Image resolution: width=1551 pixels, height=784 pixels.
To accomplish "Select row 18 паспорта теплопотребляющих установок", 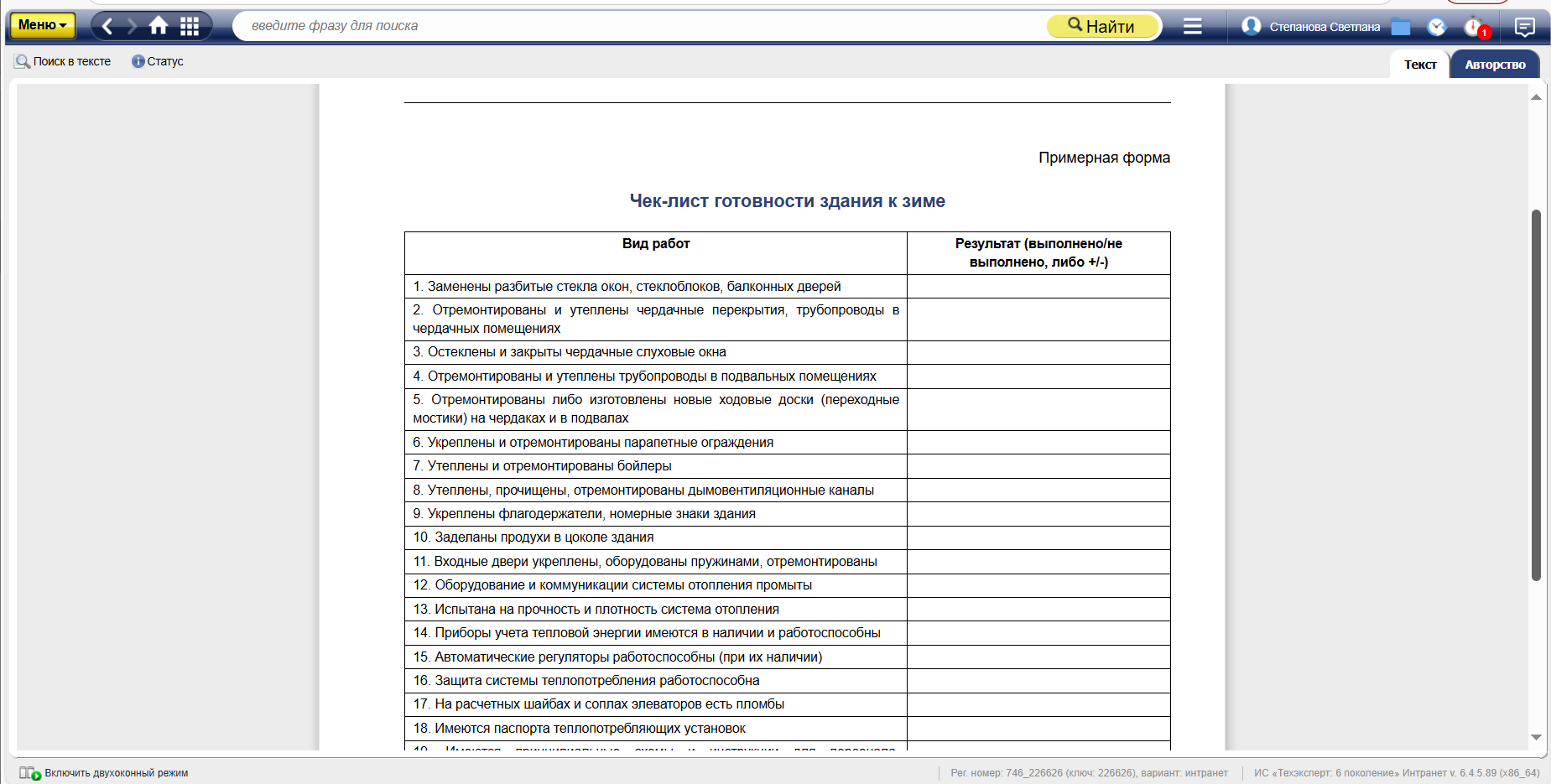I will 656,729.
